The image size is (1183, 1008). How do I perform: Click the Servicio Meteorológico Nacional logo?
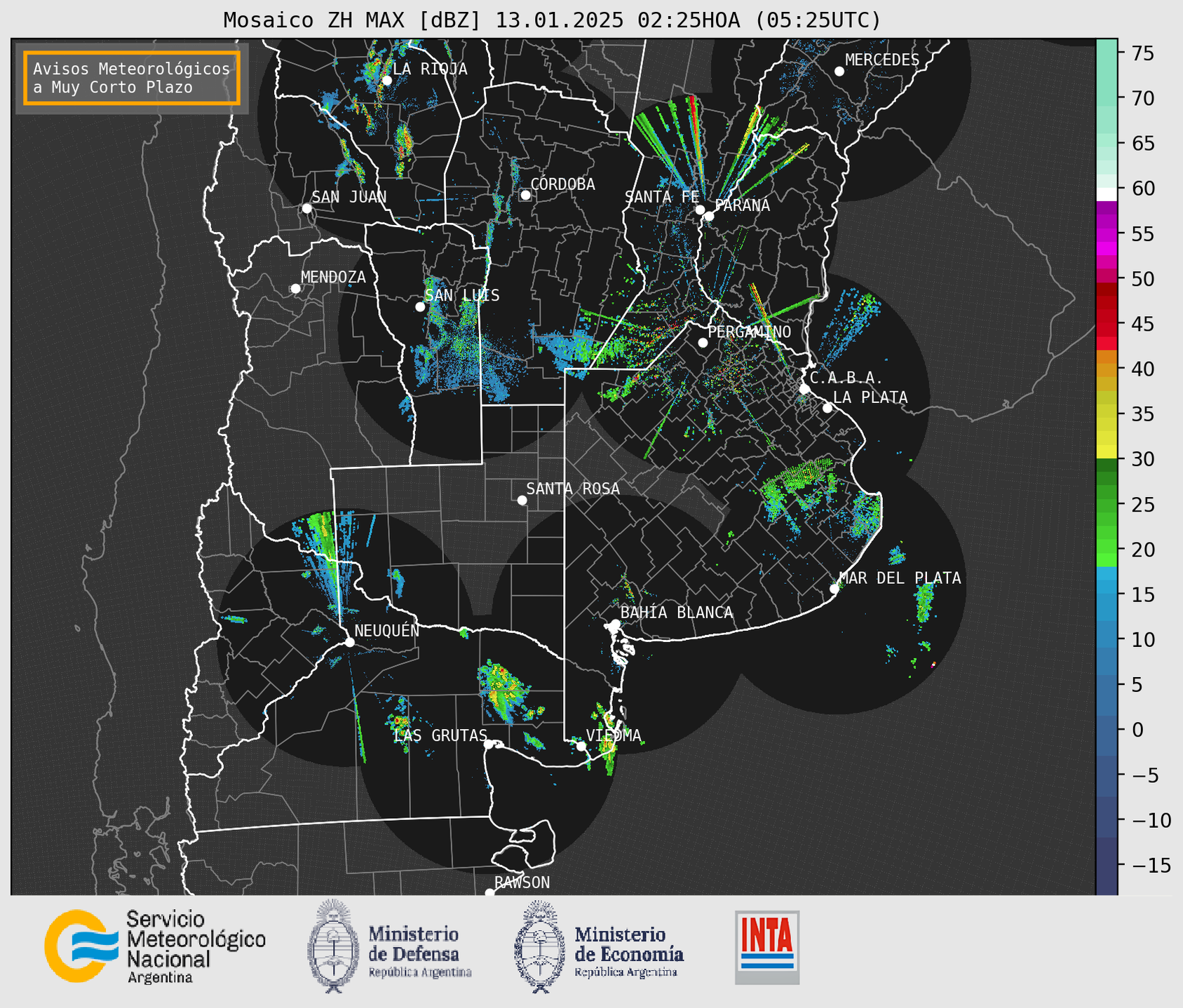[x=81, y=946]
